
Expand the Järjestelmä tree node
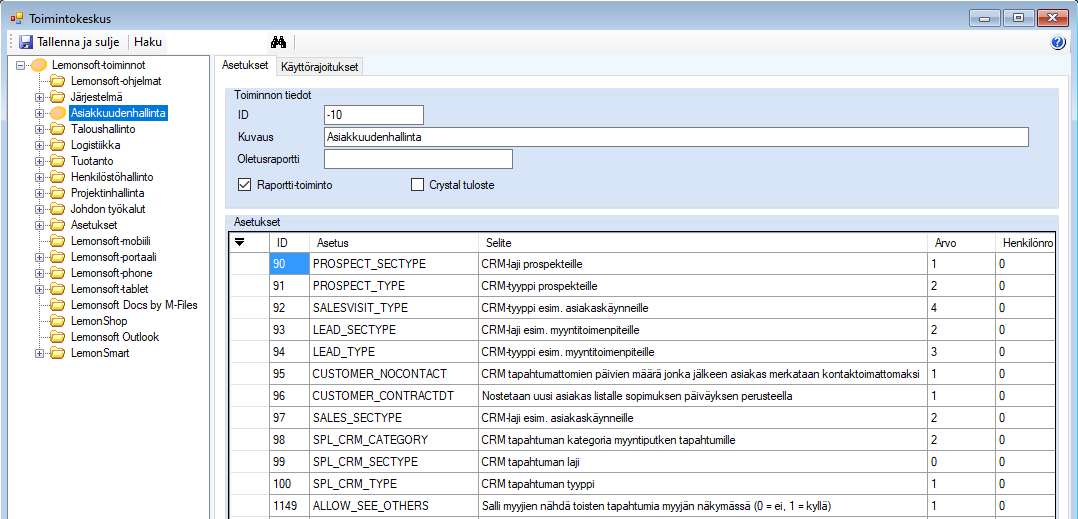[x=39, y=97]
